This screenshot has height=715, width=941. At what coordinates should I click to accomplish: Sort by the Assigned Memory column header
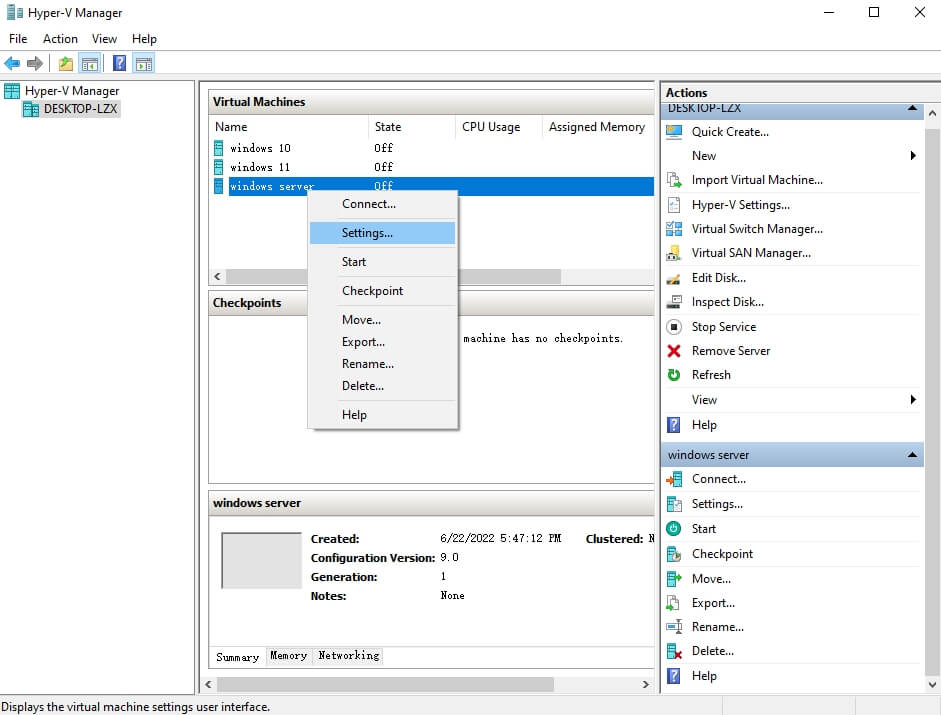[x=598, y=127]
